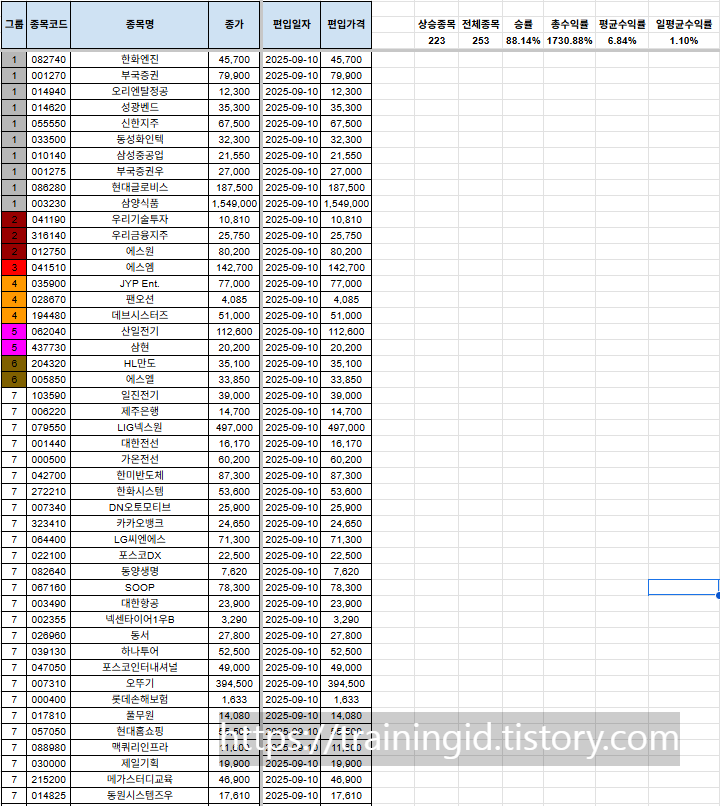Click the 1730.88% total return cell
Screen dimensions: 720x806
click(569, 41)
